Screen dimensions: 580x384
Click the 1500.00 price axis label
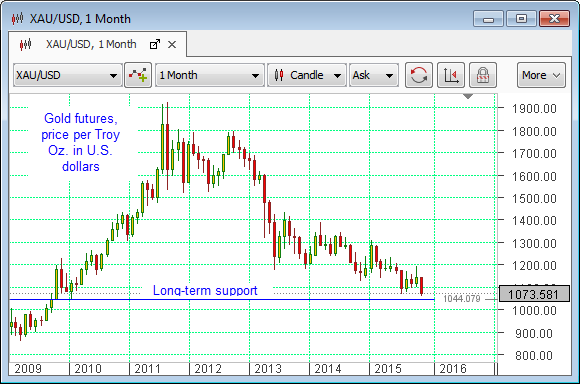tap(534, 199)
